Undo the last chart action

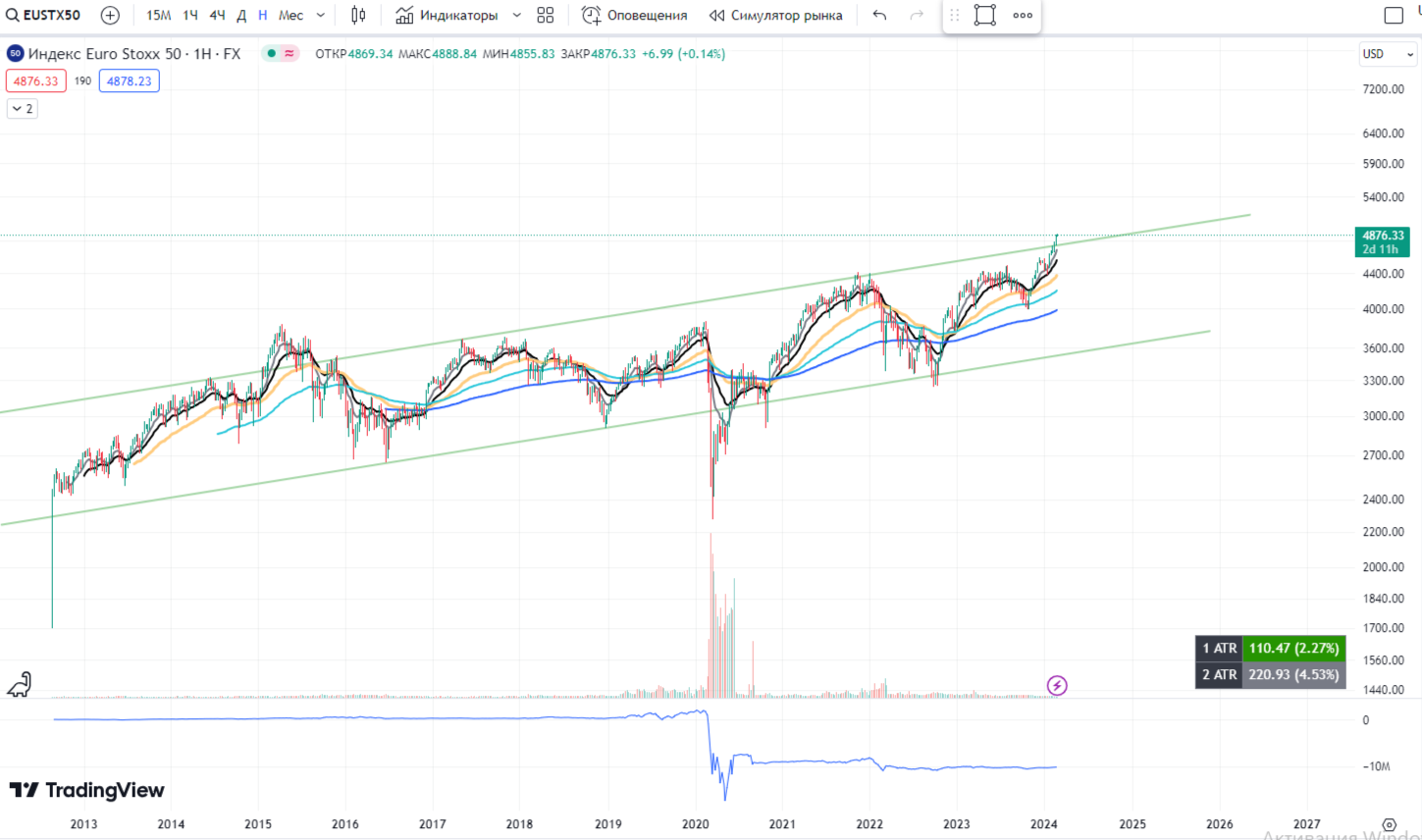coord(879,15)
